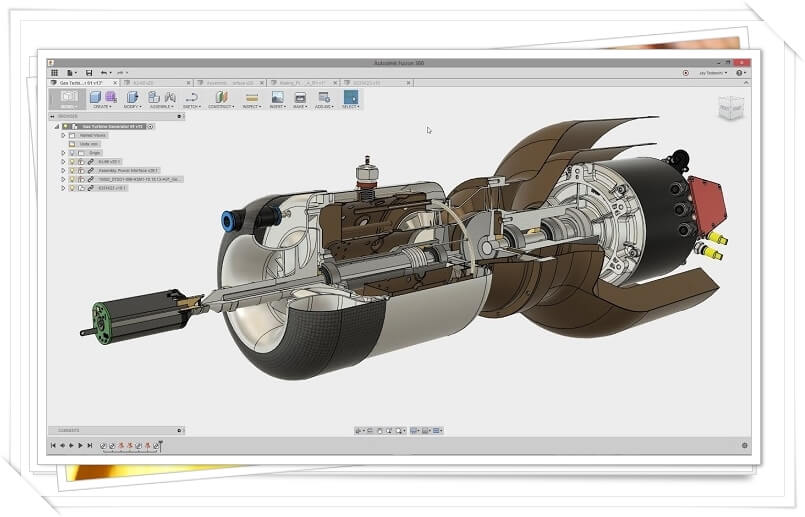The height and width of the screenshot is (517, 805).
Task: Open the Data Panel grid icon
Action: click(54, 72)
